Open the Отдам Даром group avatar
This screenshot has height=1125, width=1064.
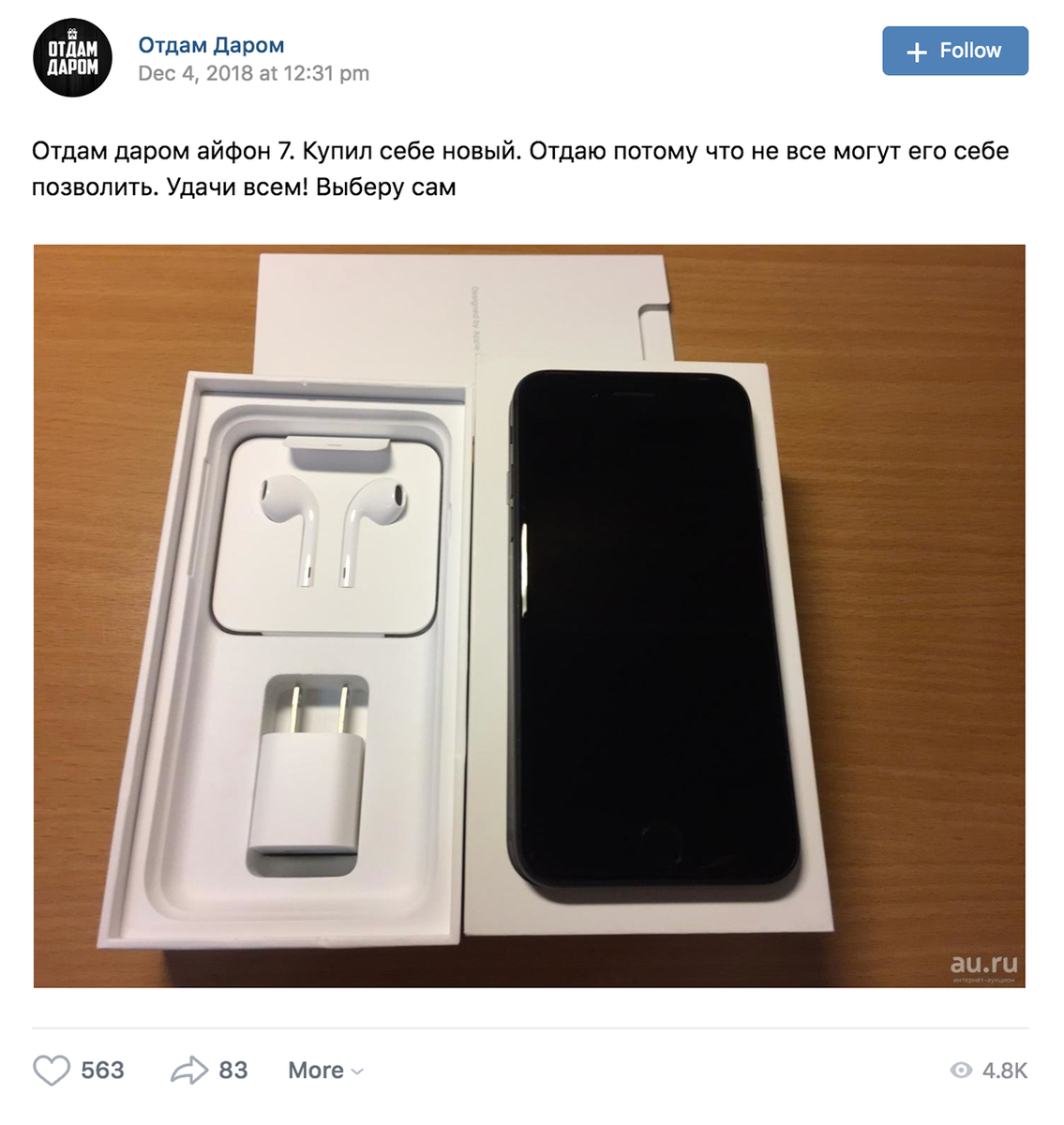[x=72, y=57]
